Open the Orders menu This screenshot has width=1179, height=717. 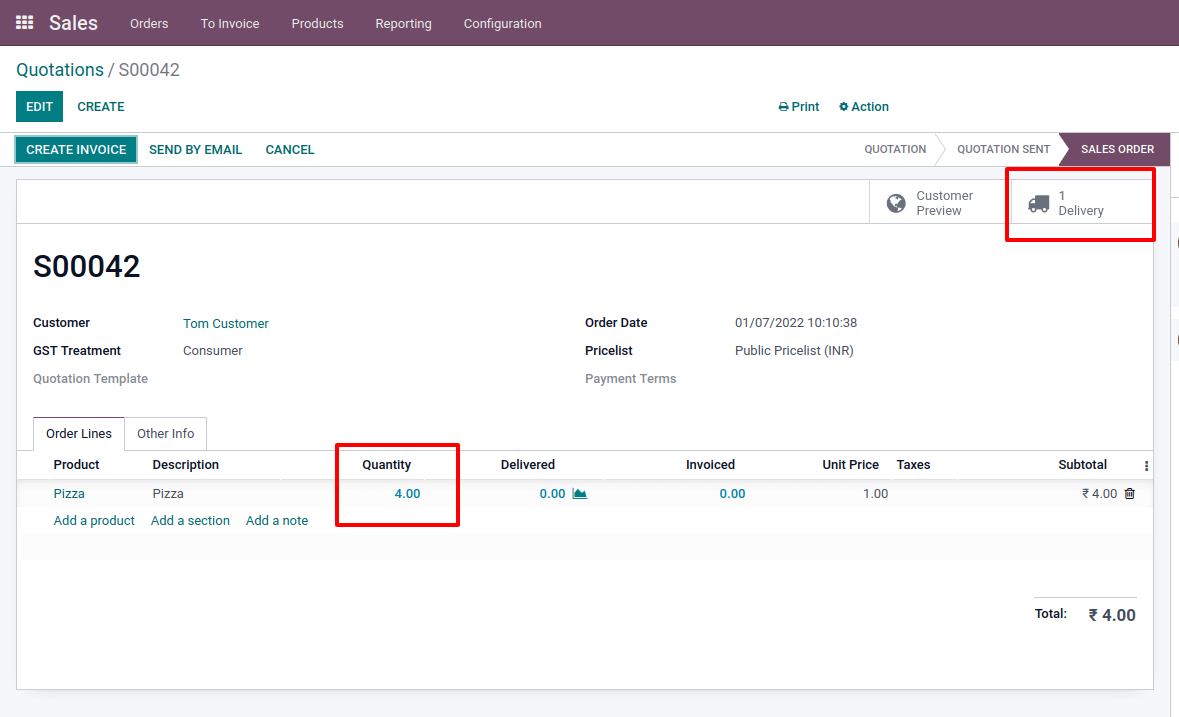149,23
